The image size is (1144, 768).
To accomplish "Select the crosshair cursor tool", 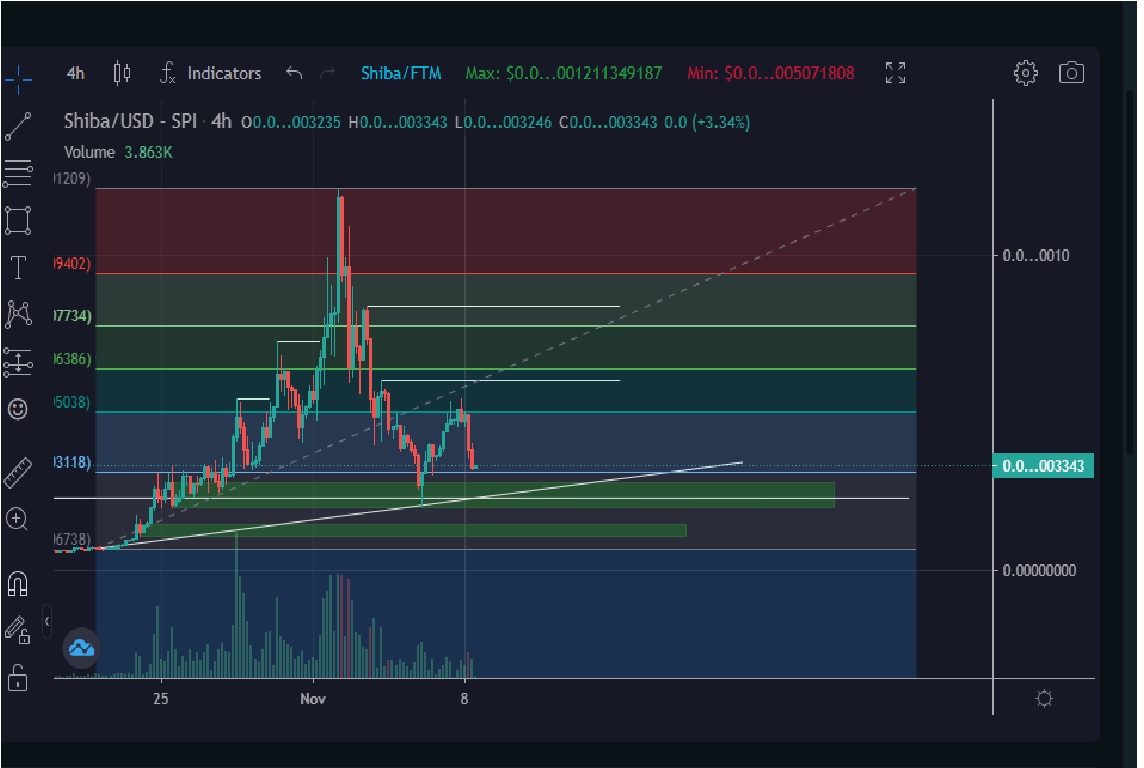I will [x=18, y=77].
